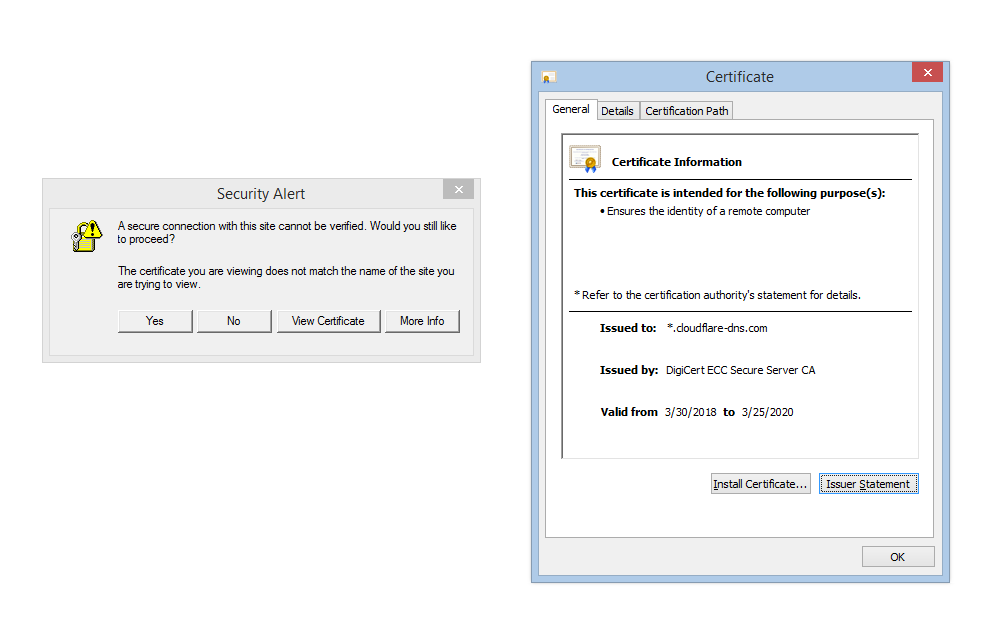Click No in the Security Alert dialog
This screenshot has height=628, width=984.
pyautogui.click(x=234, y=321)
